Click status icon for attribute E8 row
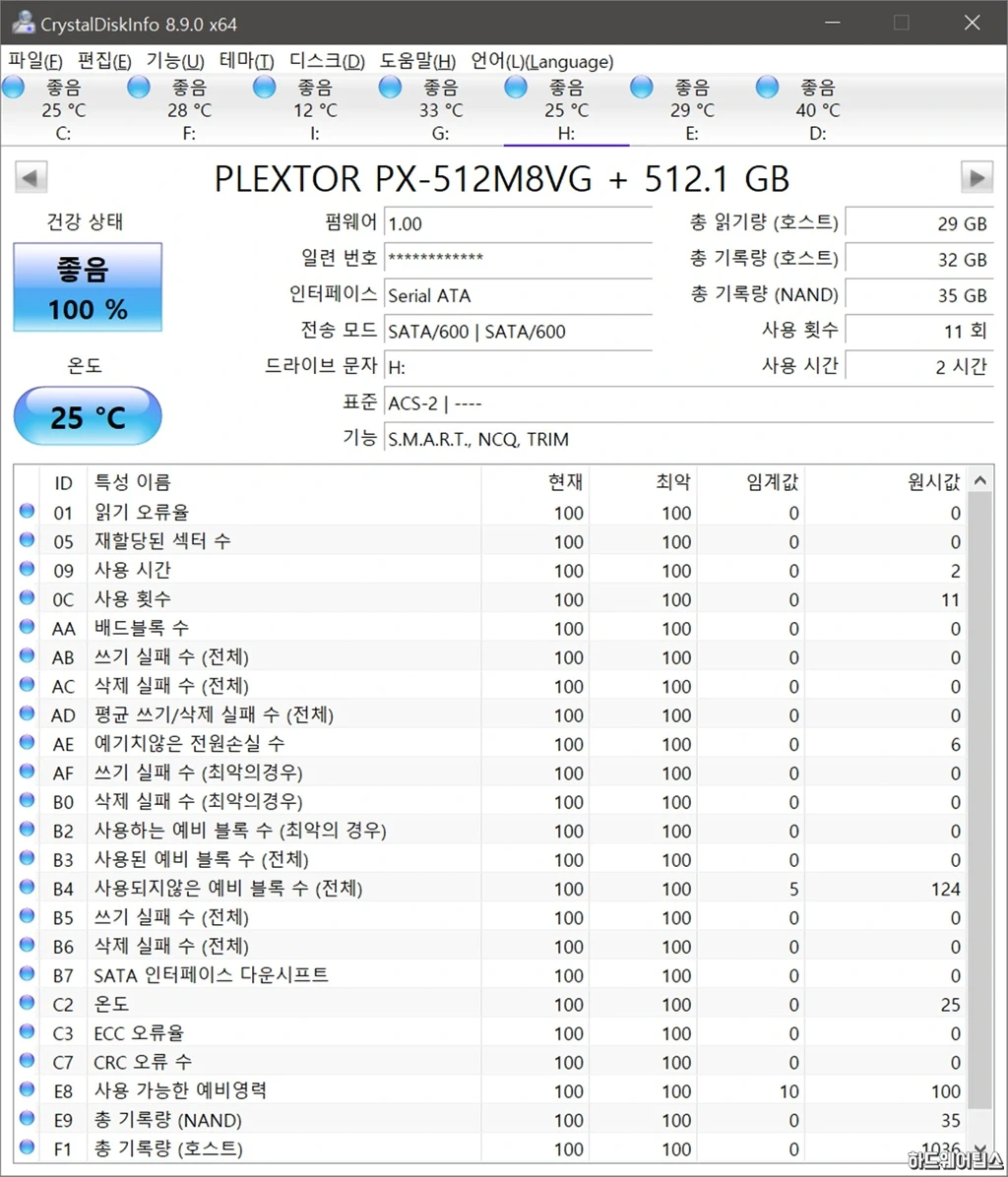 click(x=27, y=1089)
